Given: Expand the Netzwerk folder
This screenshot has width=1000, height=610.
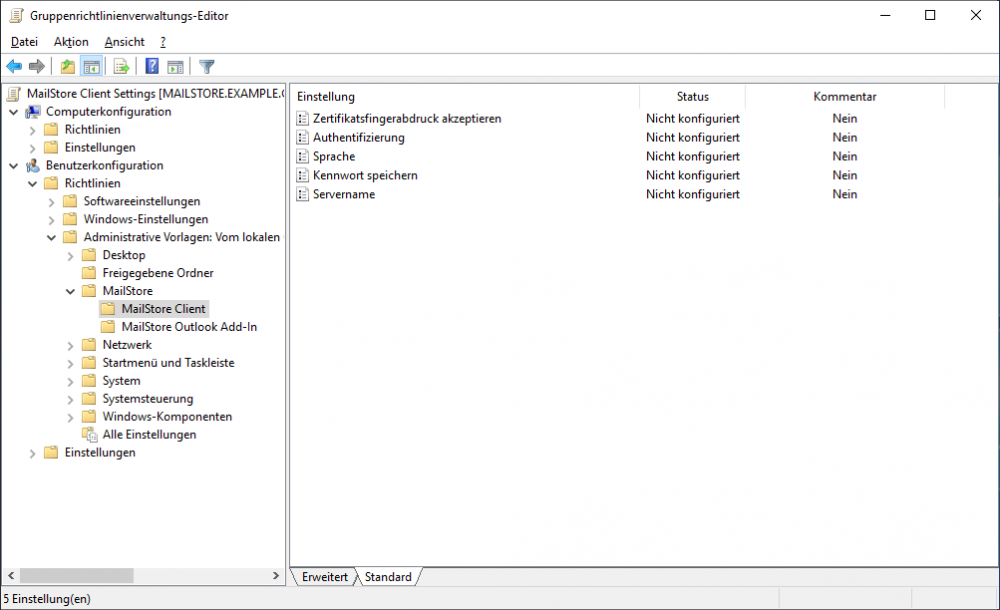Looking at the screenshot, I should click(x=68, y=344).
